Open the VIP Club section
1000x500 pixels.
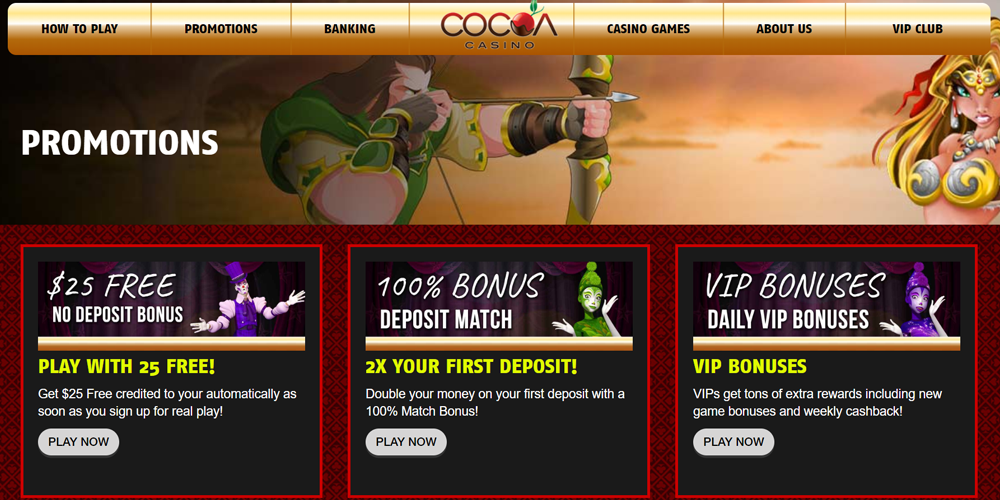click(917, 29)
